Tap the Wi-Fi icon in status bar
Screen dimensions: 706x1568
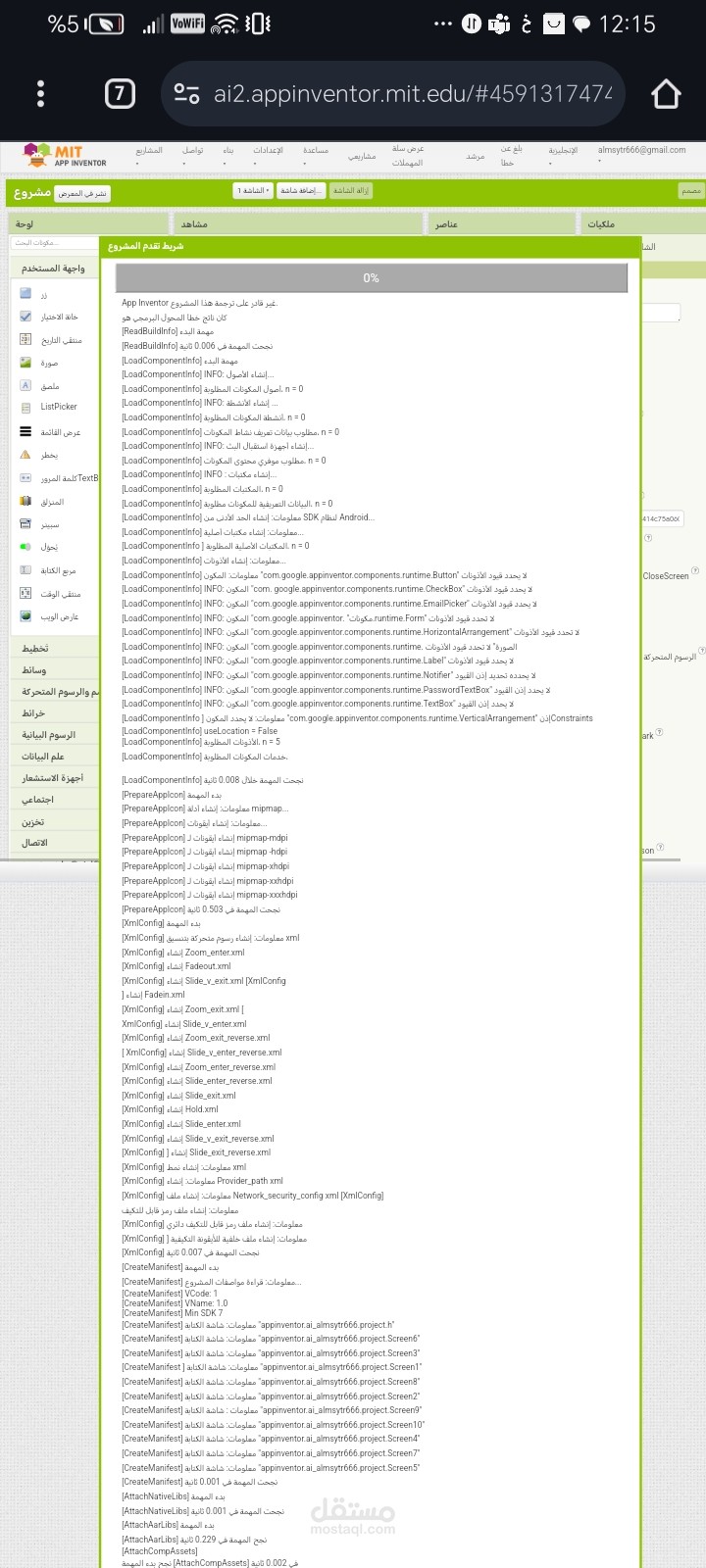tap(226, 24)
